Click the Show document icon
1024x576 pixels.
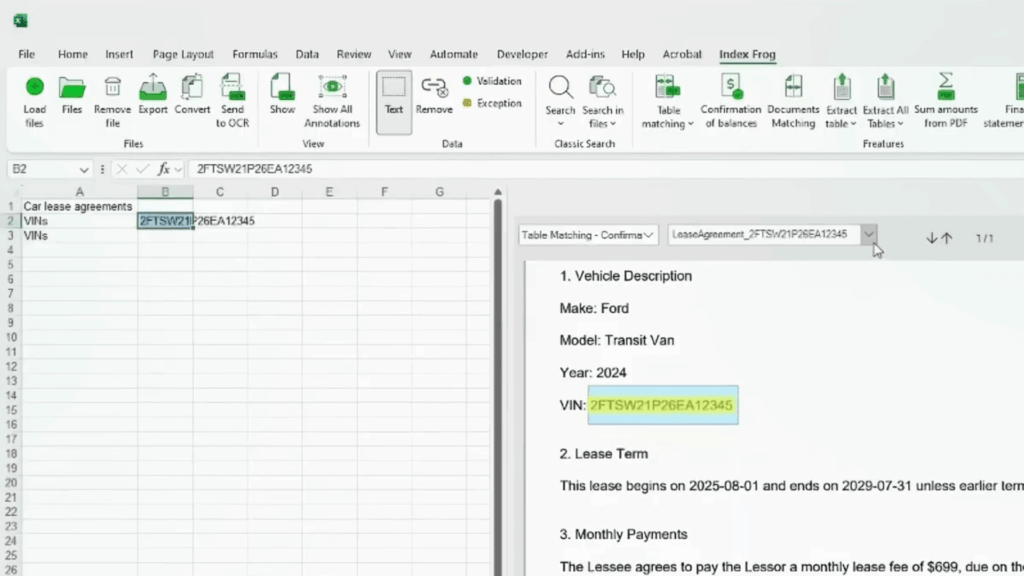click(282, 87)
